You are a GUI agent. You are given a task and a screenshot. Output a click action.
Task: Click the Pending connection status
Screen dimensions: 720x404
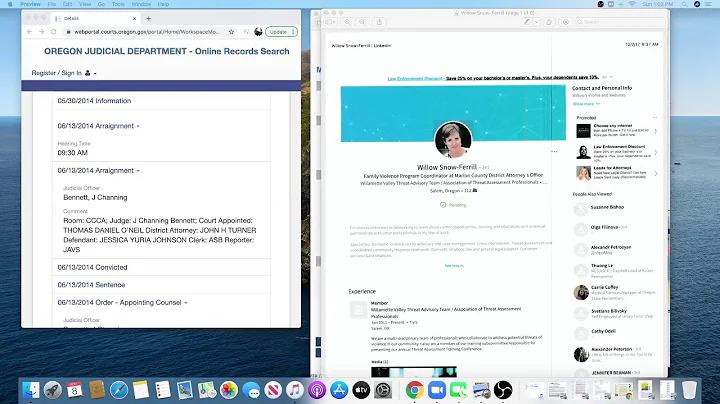[453, 205]
